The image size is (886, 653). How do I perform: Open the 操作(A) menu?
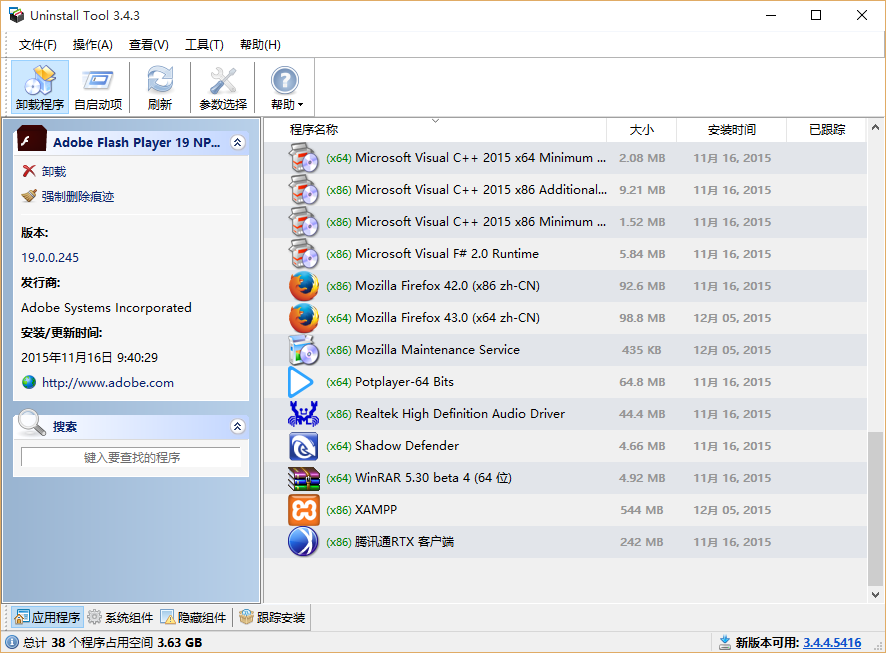93,45
